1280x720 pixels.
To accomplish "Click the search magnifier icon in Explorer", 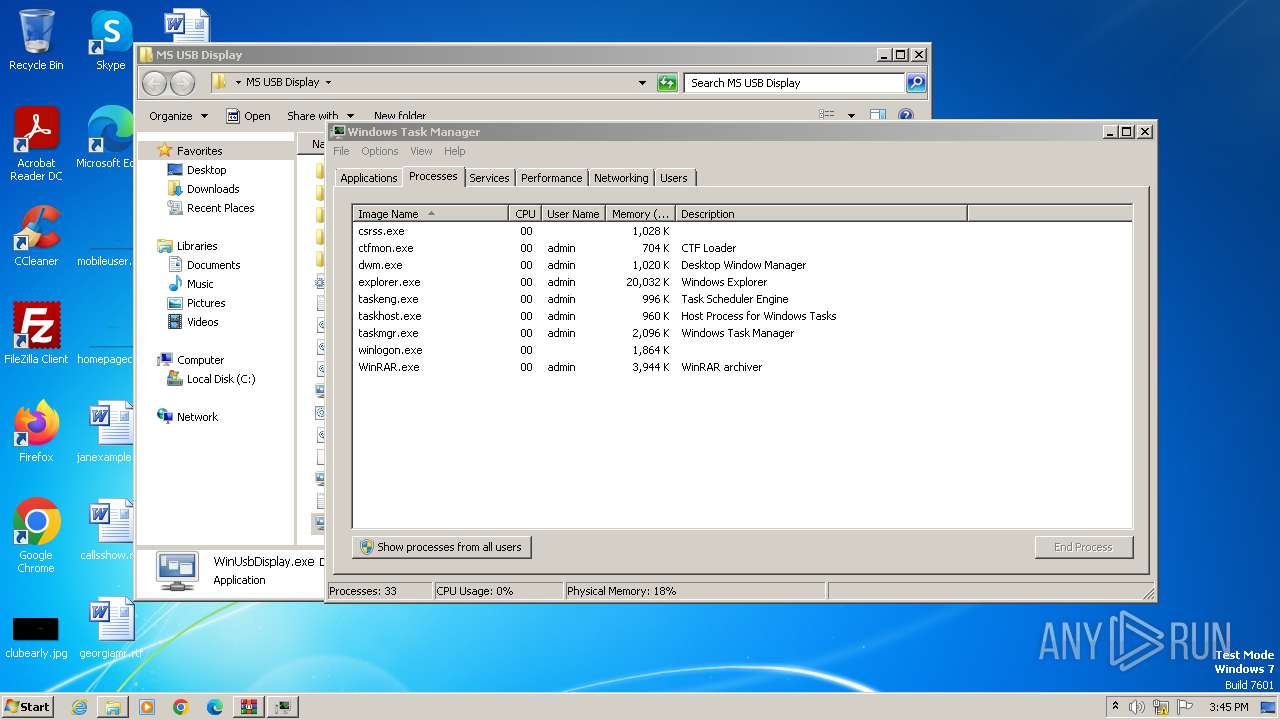I will (x=915, y=83).
